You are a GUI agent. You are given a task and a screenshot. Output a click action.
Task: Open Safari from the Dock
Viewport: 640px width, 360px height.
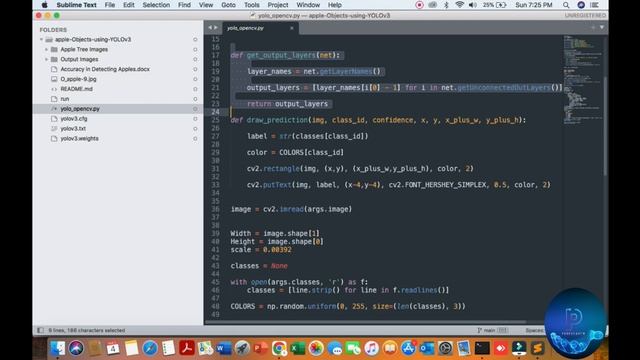[150, 348]
